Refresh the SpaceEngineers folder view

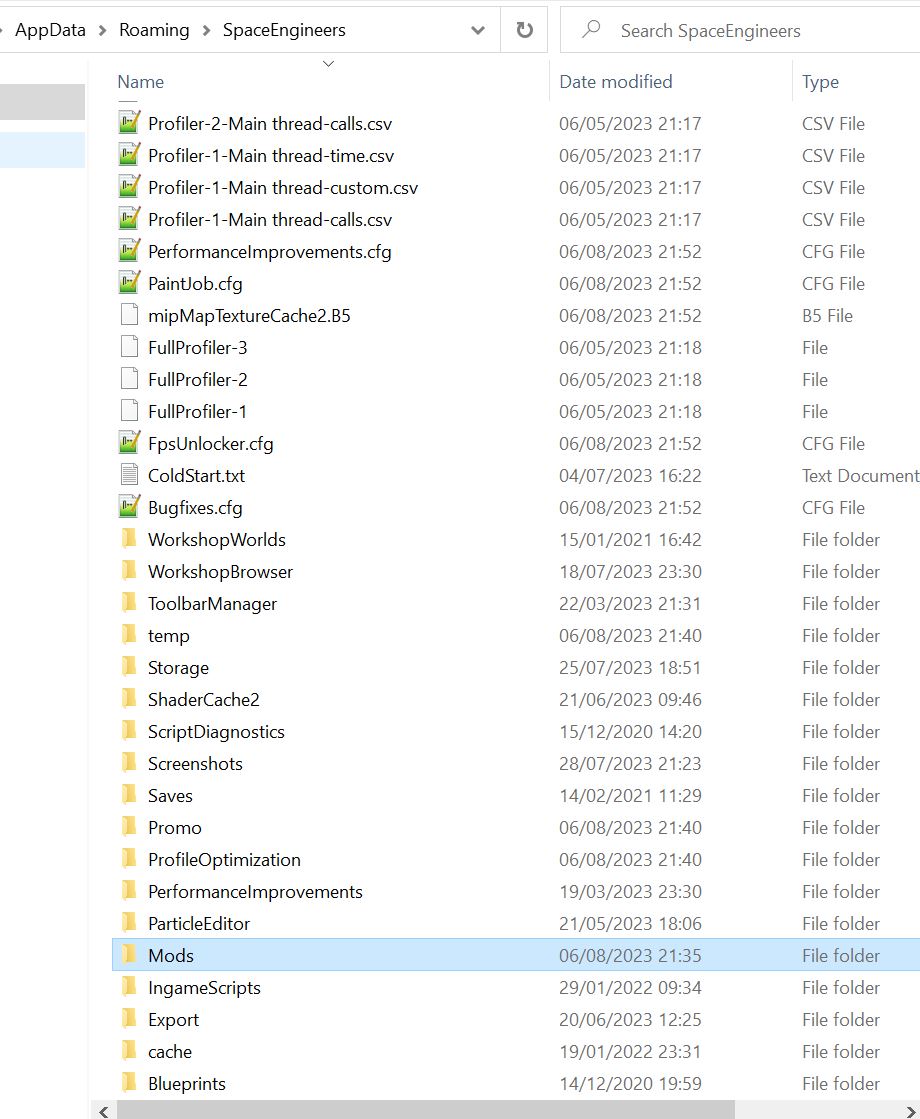525,30
